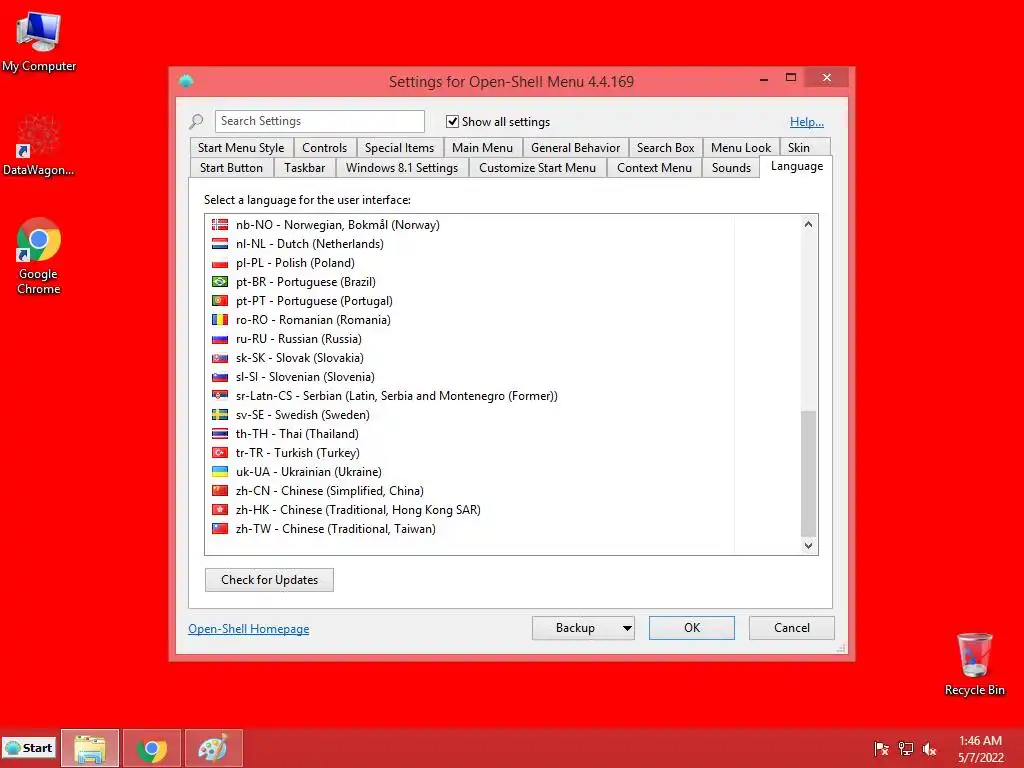Image resolution: width=1024 pixels, height=768 pixels.
Task: Uncheck Show all settings checkbox
Action: 452,121
